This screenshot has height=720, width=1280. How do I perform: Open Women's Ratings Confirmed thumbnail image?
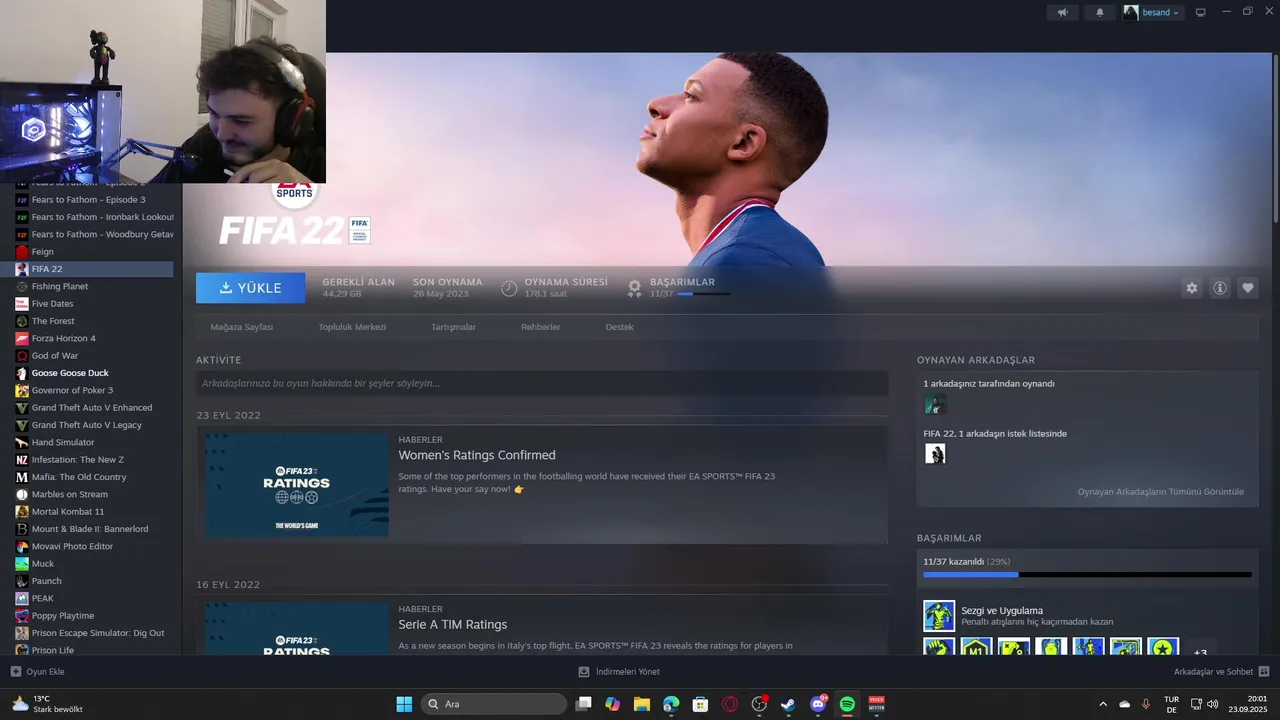point(297,484)
